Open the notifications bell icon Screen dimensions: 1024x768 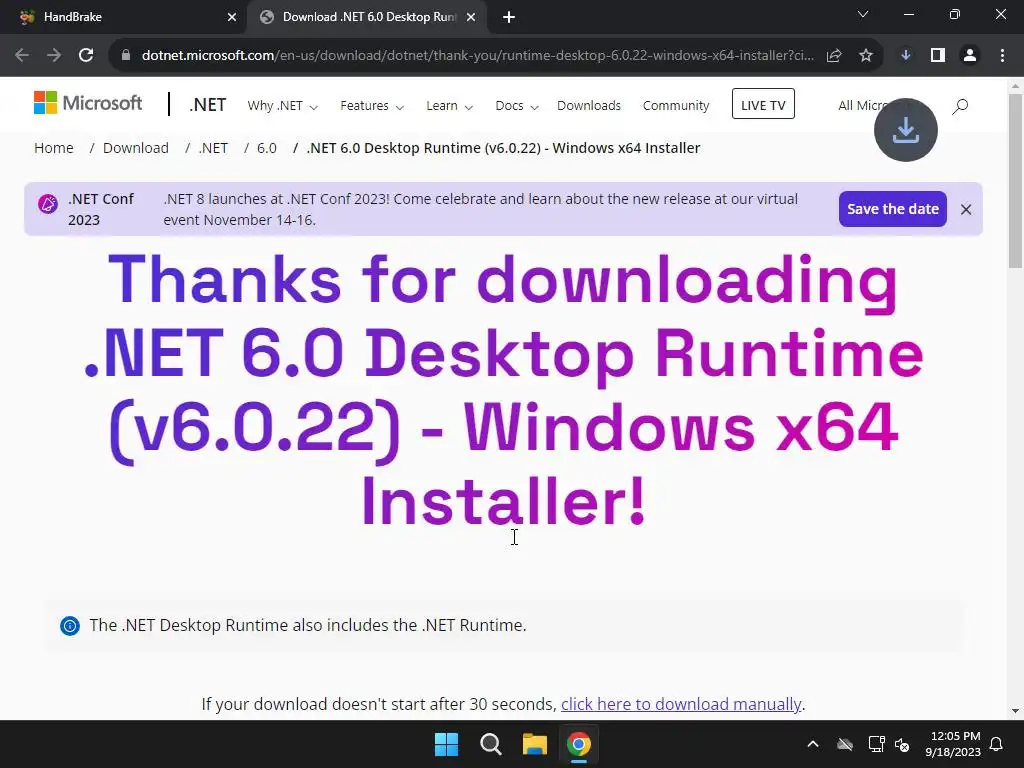(x=997, y=744)
